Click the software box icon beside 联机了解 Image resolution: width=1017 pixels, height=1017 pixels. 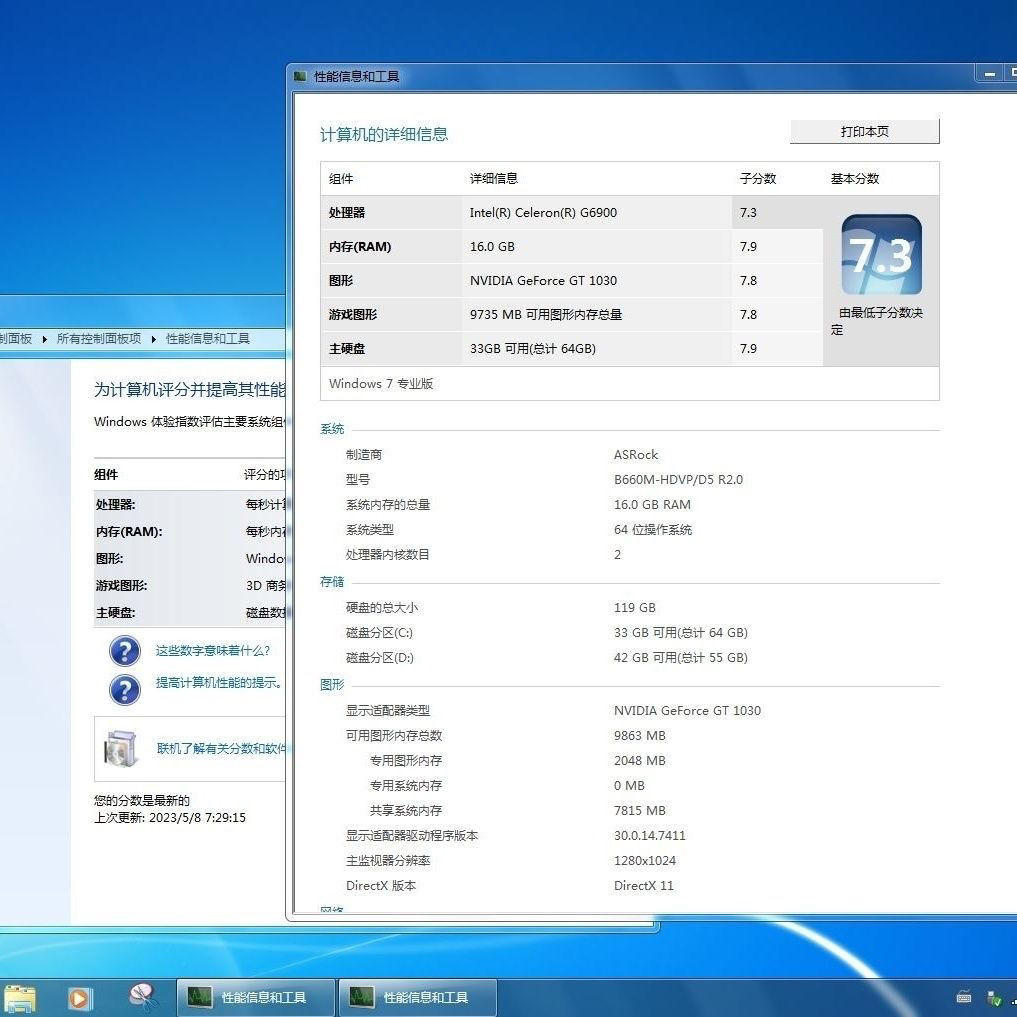click(121, 748)
